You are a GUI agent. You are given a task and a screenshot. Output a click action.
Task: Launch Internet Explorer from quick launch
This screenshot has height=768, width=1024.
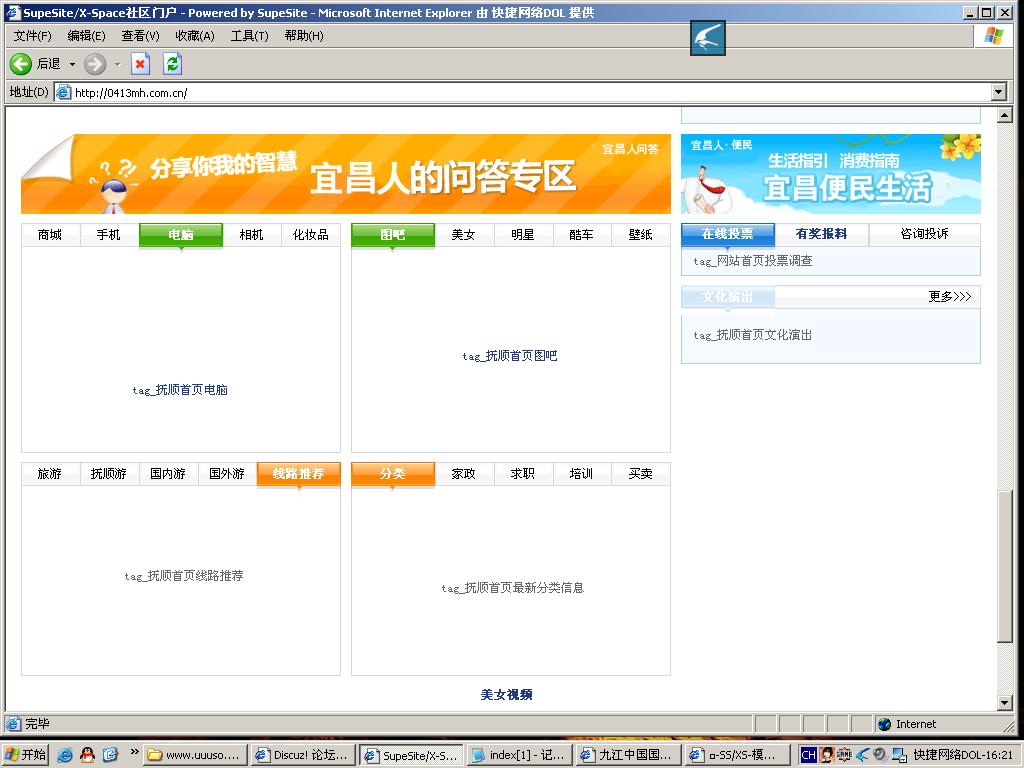pos(65,755)
